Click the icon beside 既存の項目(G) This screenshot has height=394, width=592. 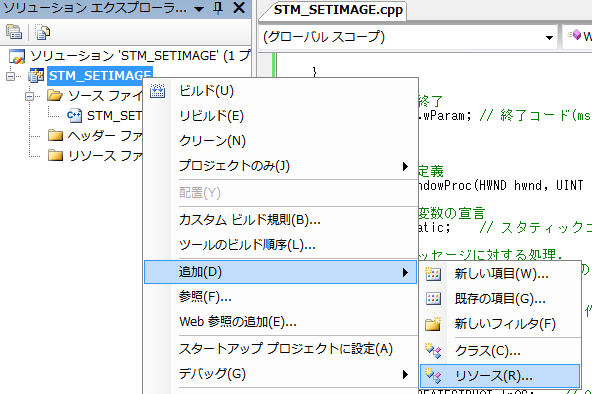(433, 299)
